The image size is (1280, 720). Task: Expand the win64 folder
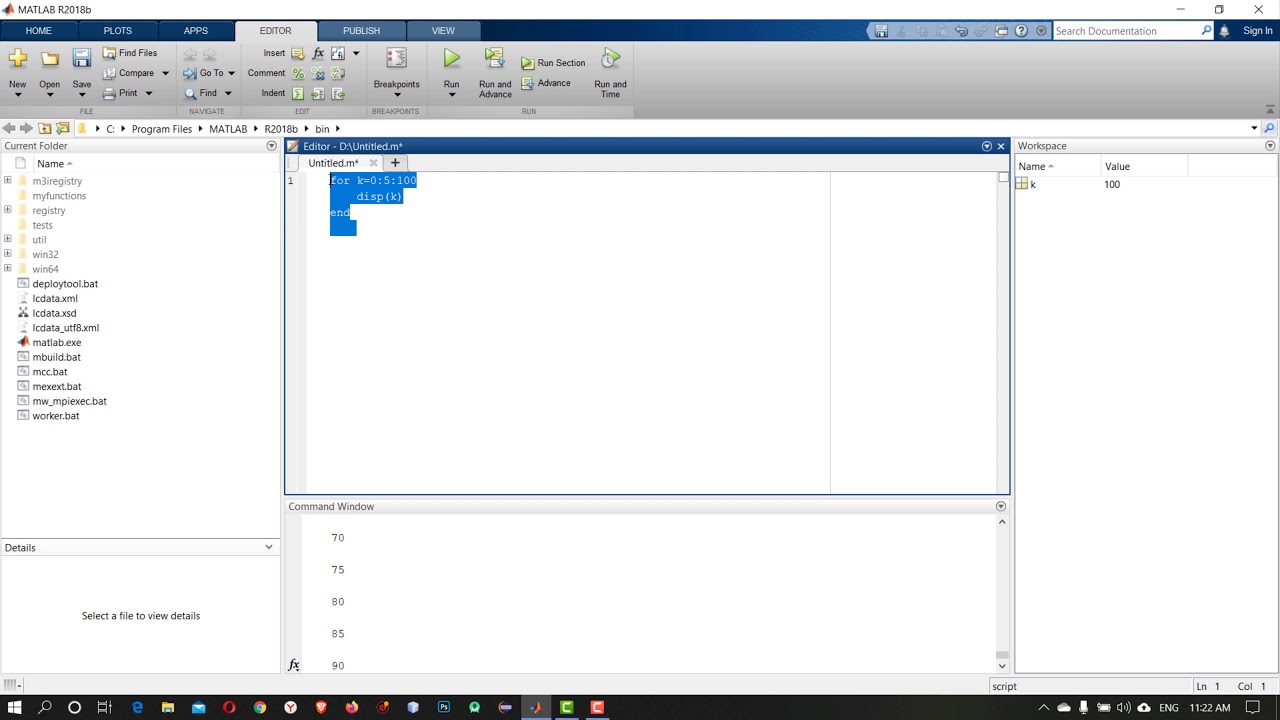click(8, 269)
